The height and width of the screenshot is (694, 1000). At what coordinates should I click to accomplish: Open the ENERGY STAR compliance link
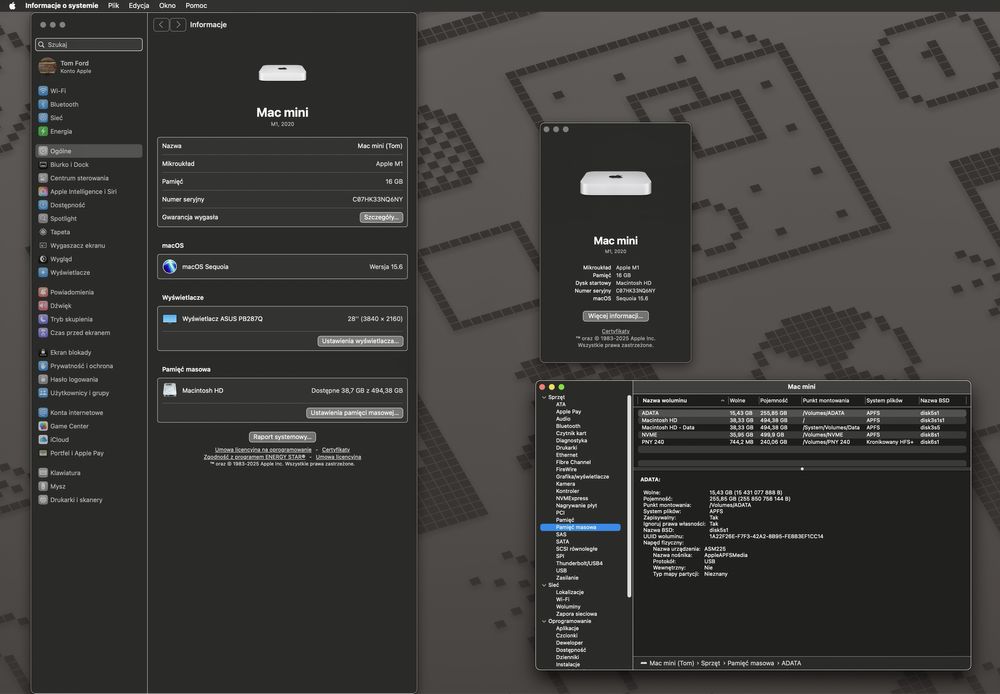254,457
